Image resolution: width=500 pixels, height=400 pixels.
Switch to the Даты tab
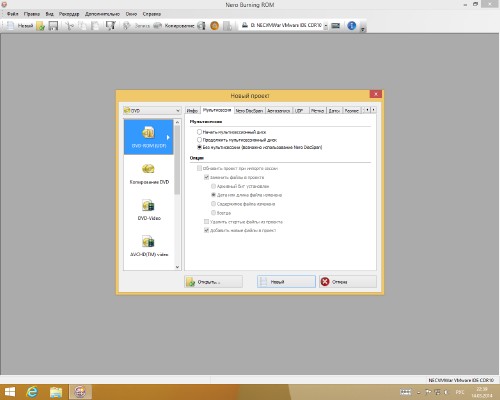coord(334,111)
